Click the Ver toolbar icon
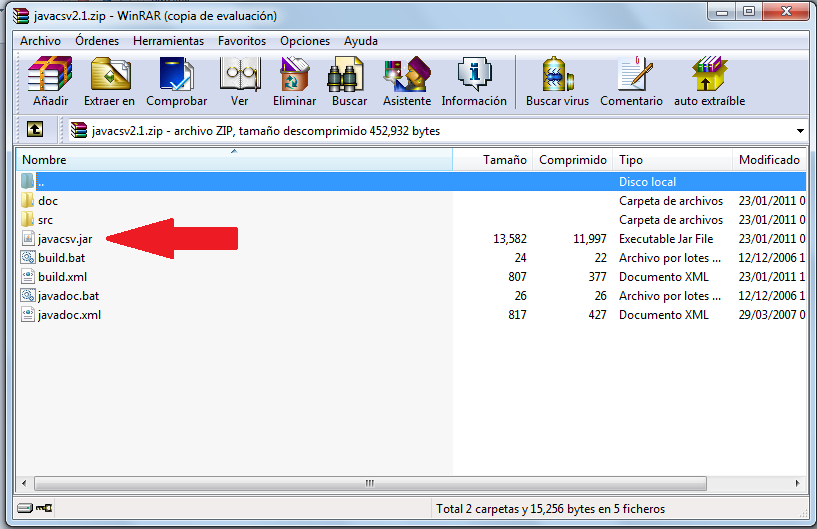This screenshot has width=817, height=529. pos(239,82)
